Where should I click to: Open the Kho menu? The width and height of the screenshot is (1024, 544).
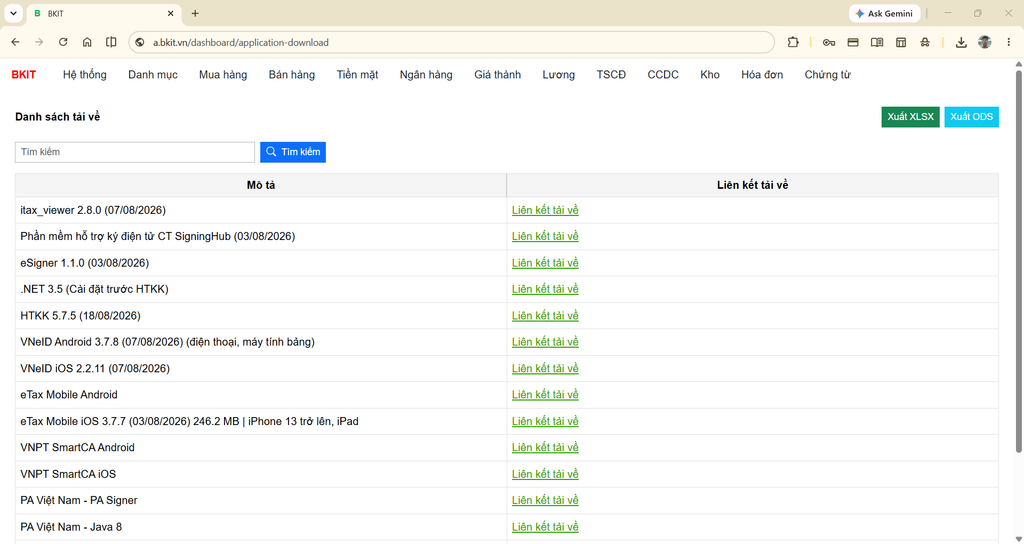coord(710,75)
